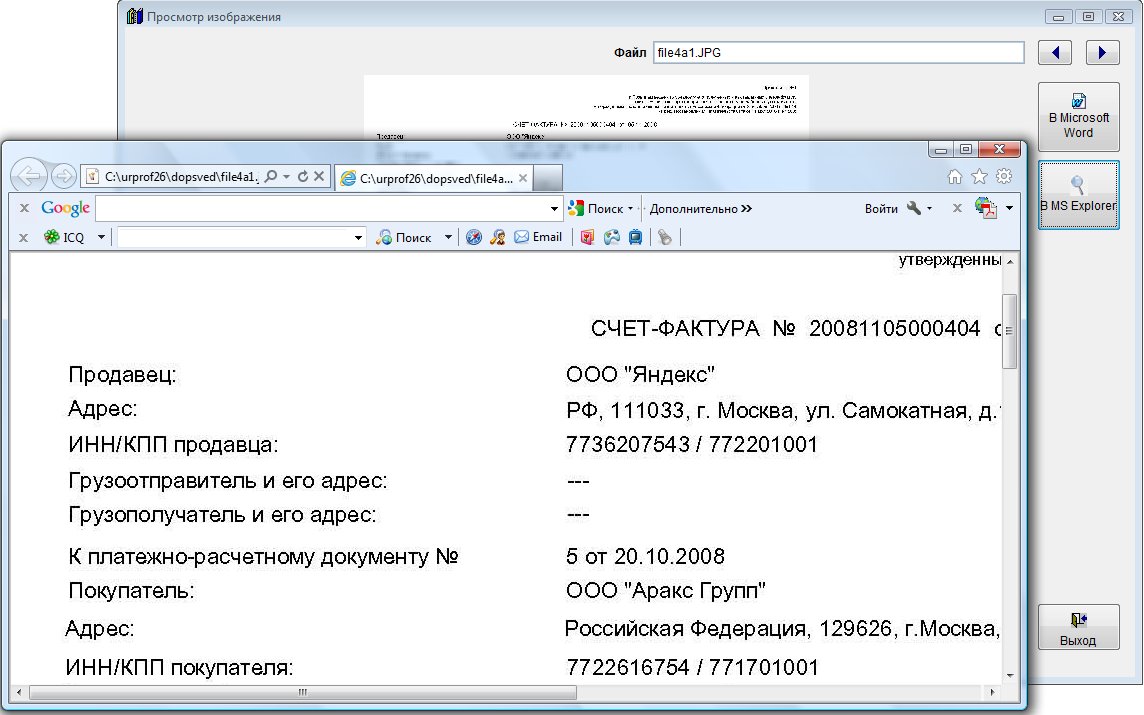Screen dimensions: 1144x715
Task: Open the IE home page icon
Action: click(x=954, y=177)
